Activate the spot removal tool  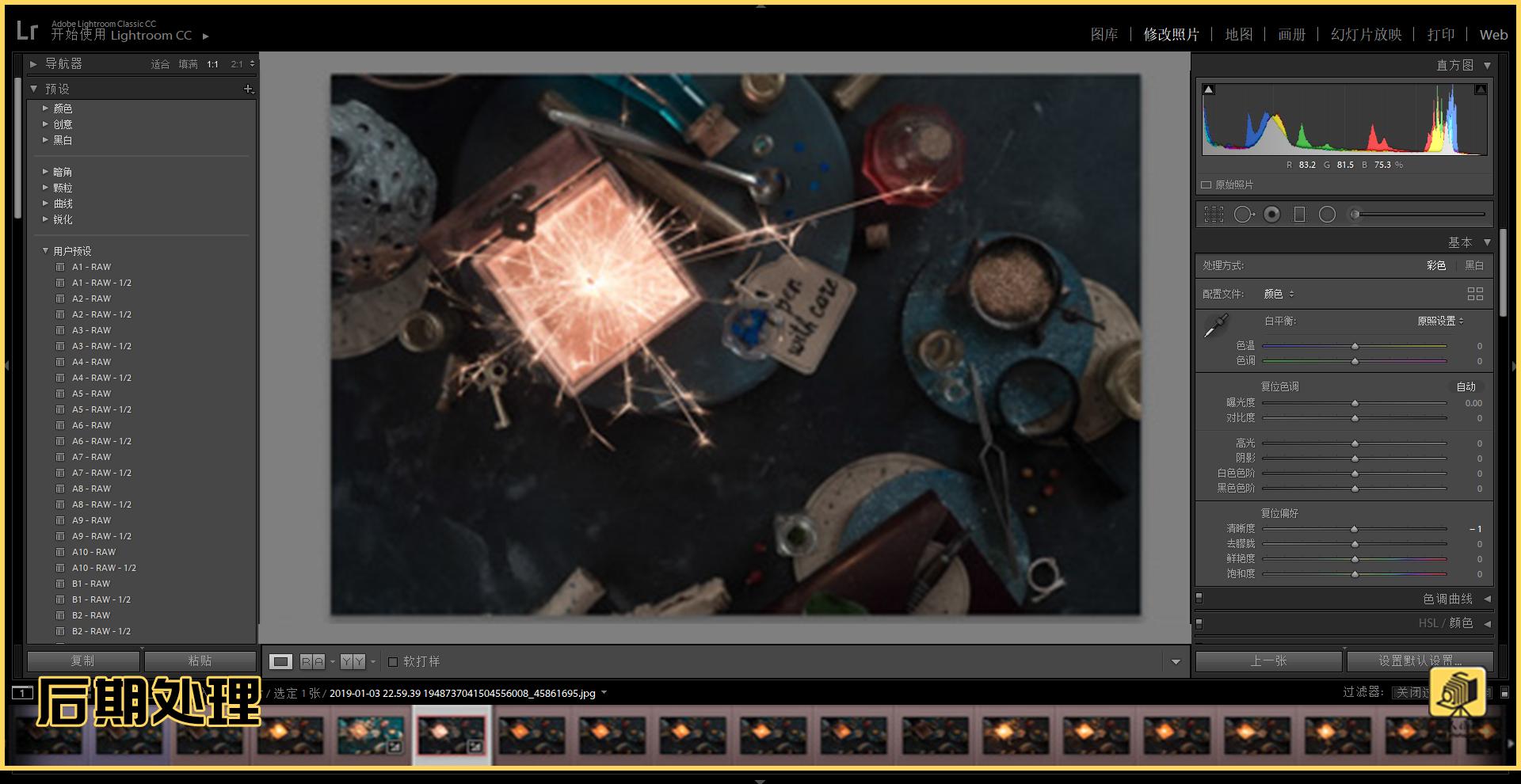click(1243, 215)
